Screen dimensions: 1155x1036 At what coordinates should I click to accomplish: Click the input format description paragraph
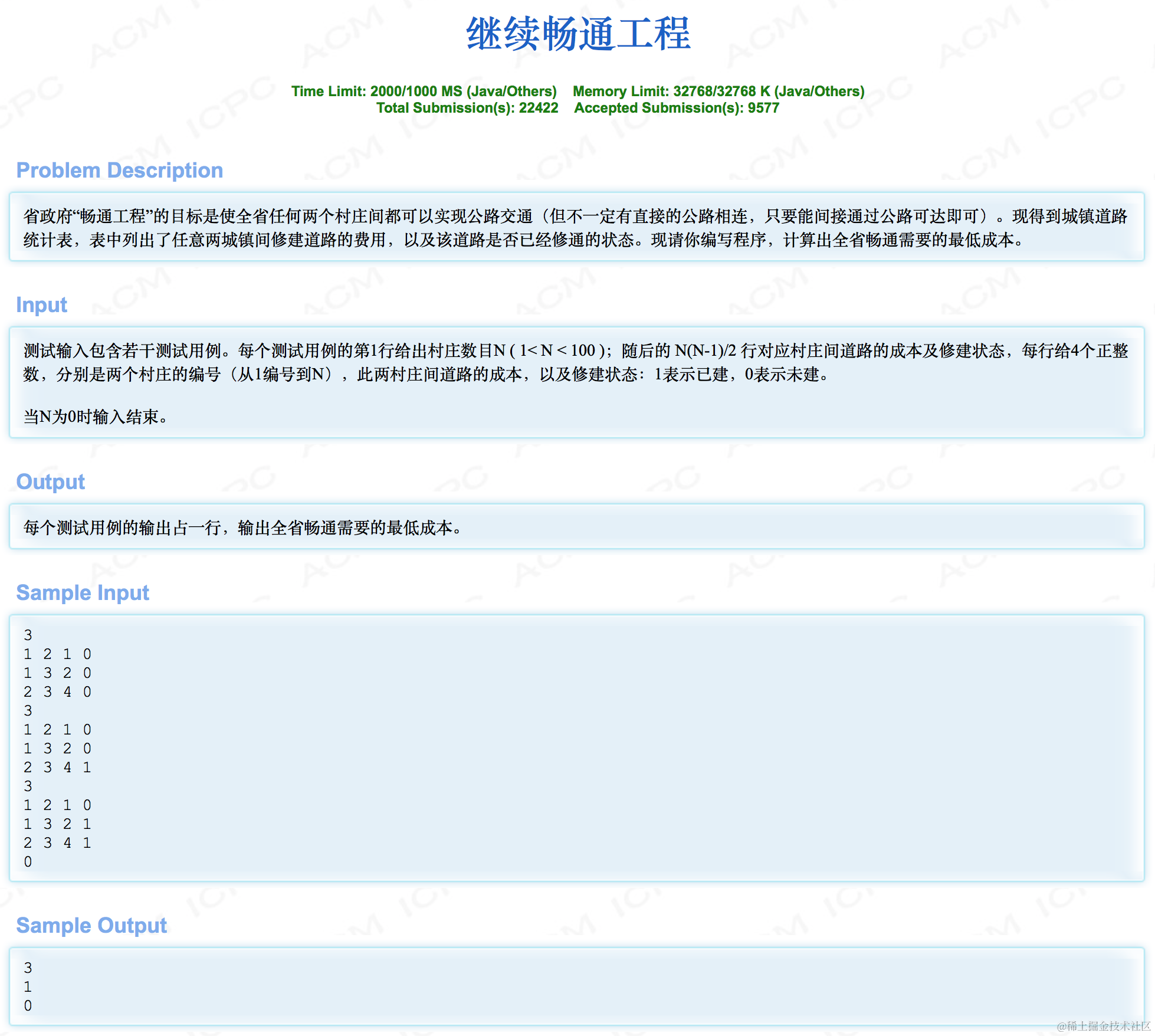(575, 362)
